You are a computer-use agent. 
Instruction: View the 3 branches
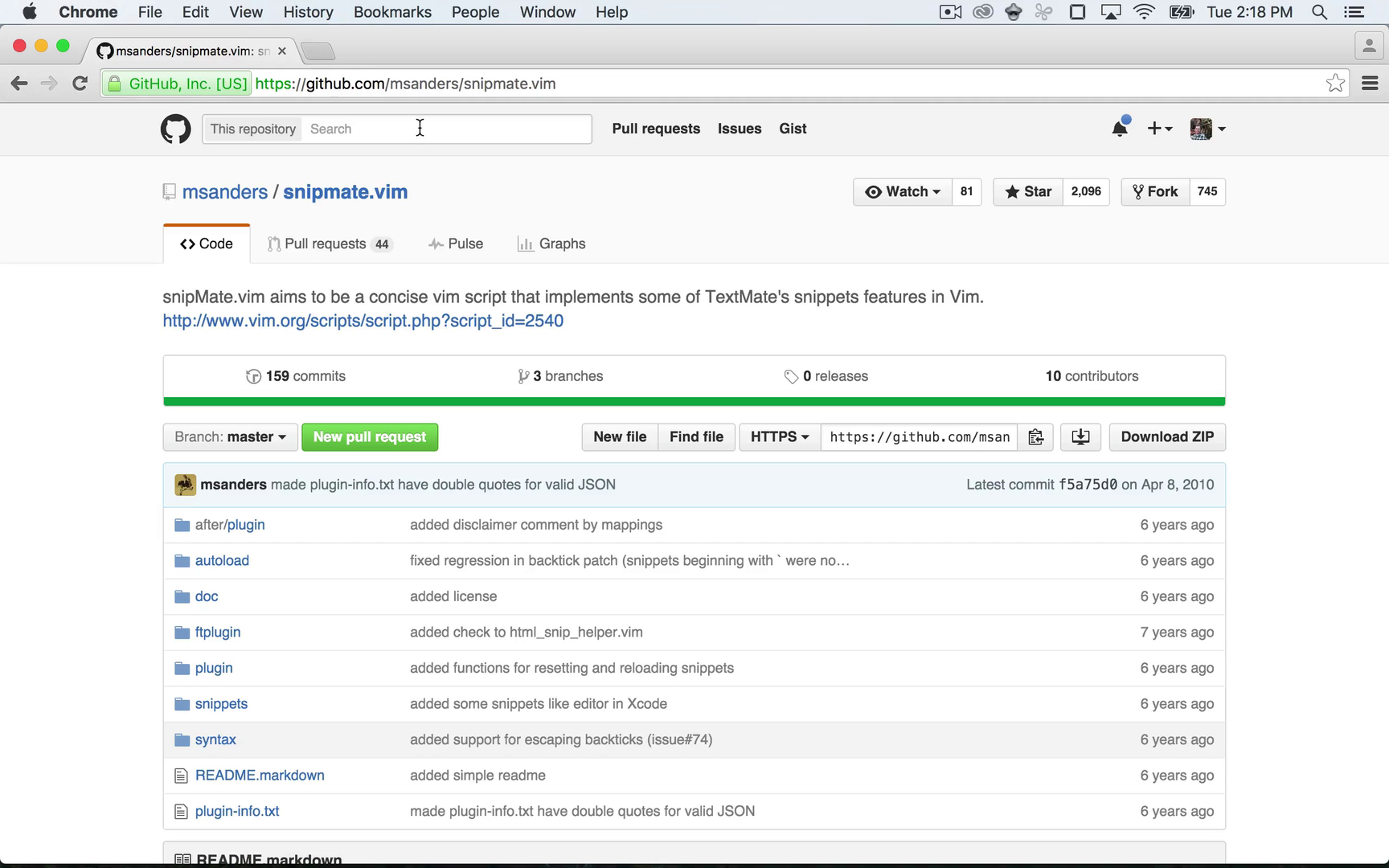click(560, 376)
